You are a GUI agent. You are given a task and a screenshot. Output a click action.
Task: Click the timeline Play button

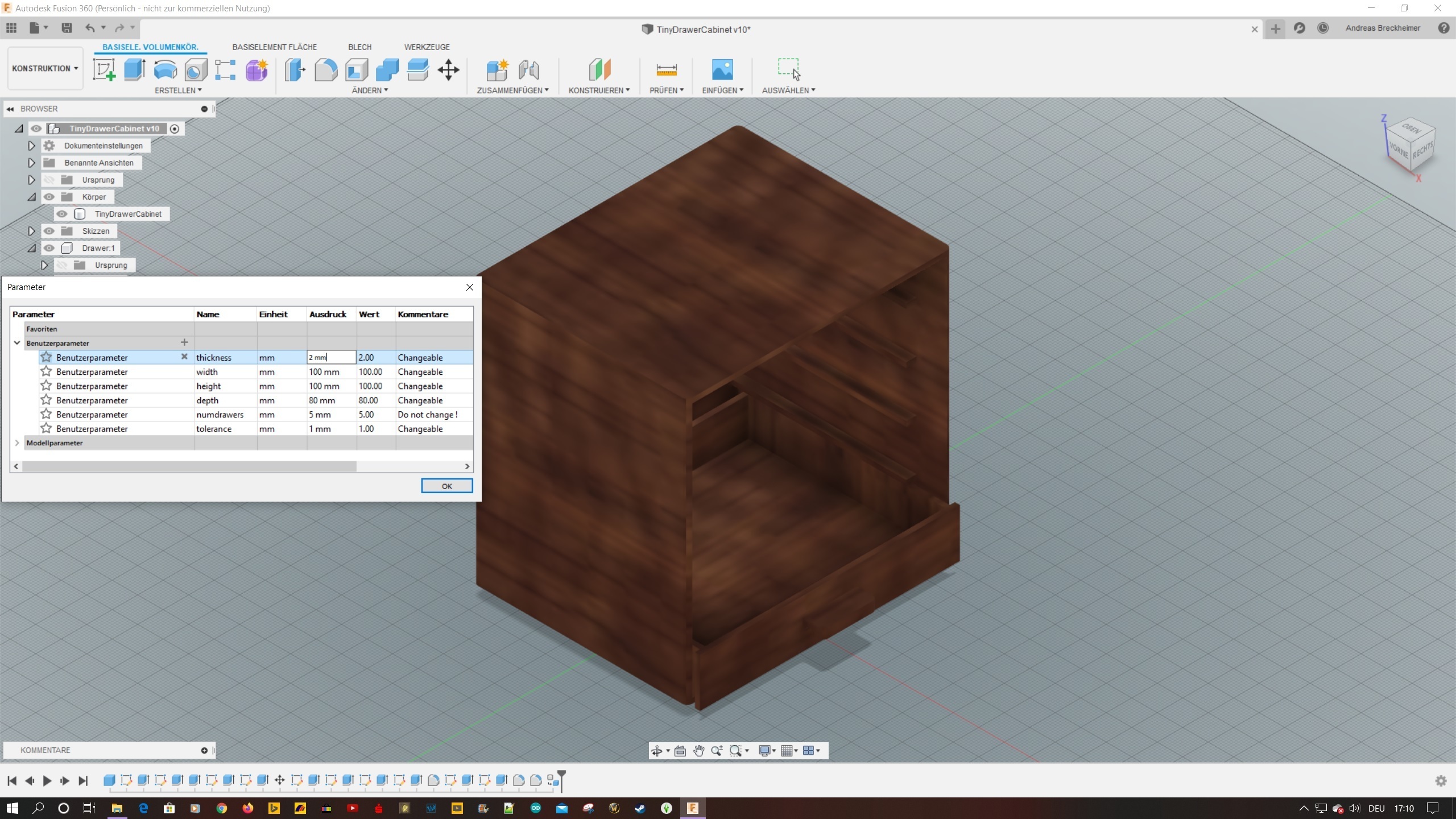(47, 781)
